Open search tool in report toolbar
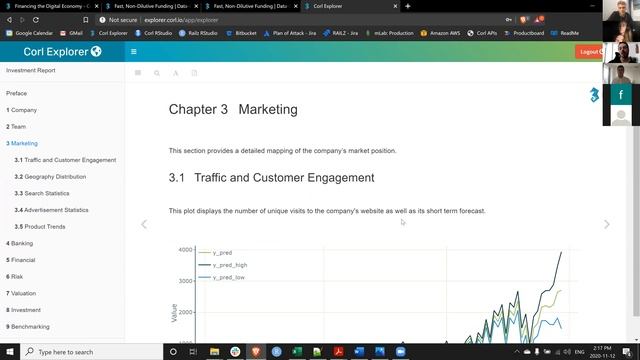Screen dimensions: 640x360 [157, 73]
